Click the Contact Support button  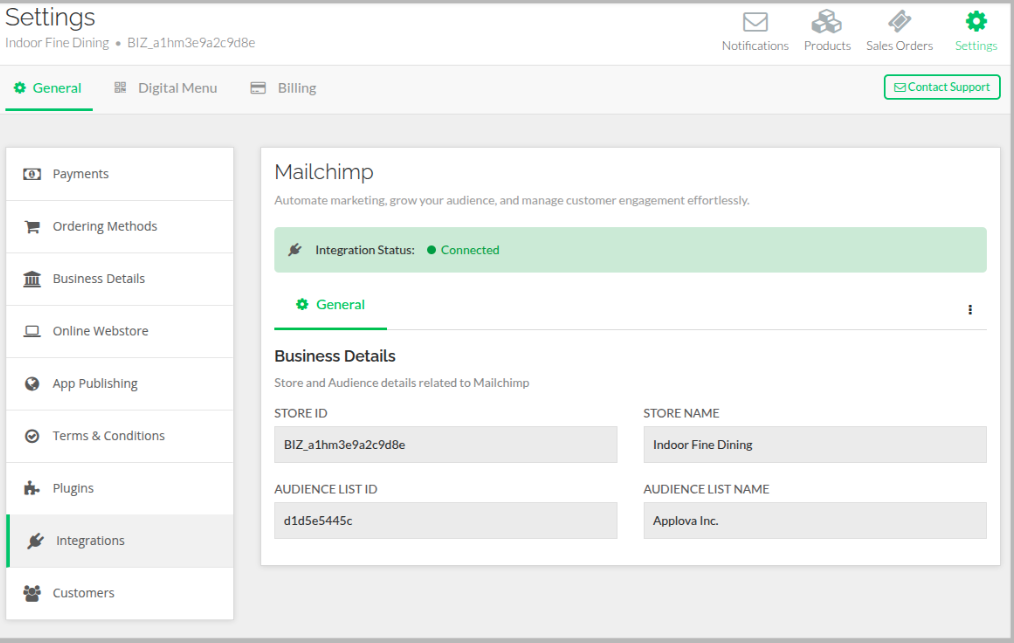pos(941,87)
